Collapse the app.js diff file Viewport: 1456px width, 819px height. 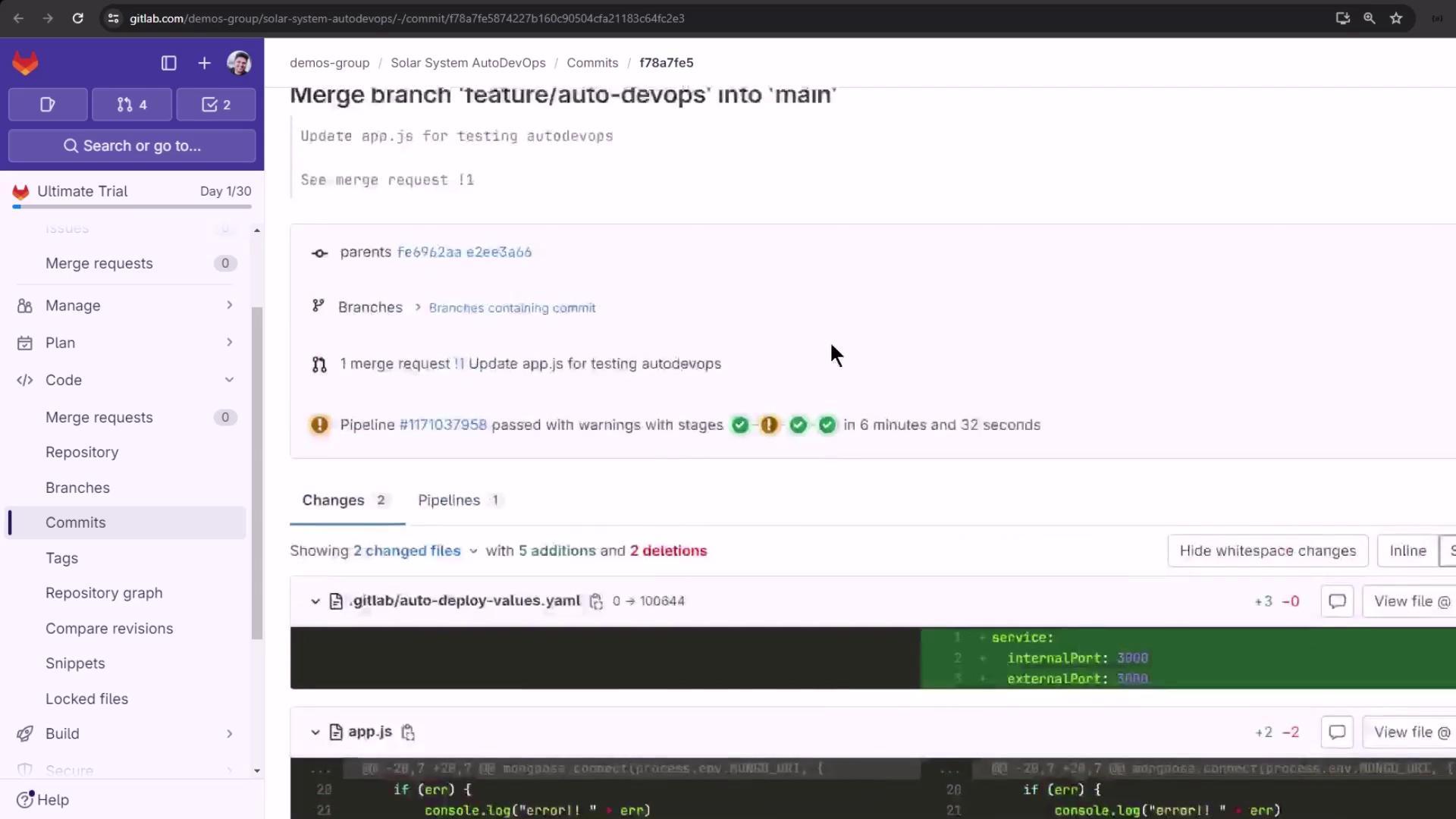(315, 733)
